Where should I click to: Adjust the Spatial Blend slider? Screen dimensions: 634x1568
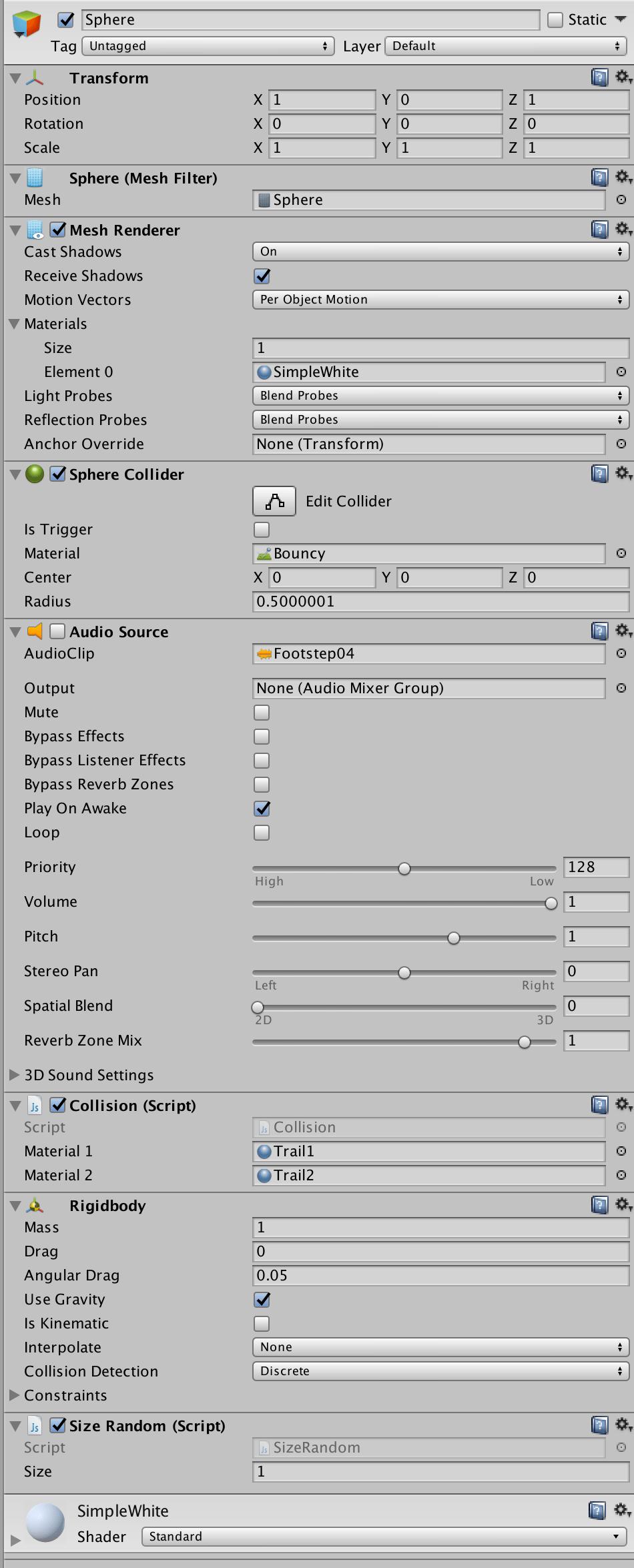[404, 1007]
